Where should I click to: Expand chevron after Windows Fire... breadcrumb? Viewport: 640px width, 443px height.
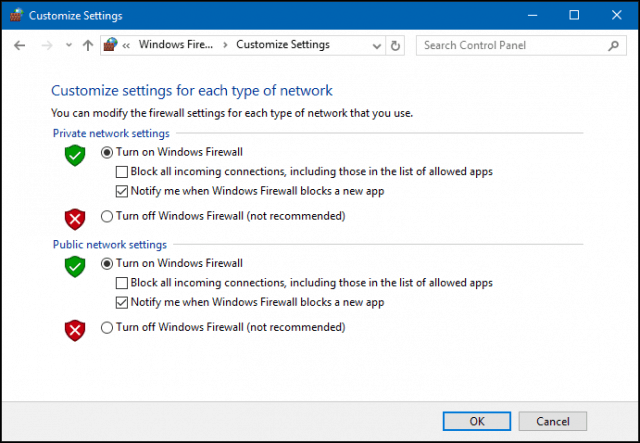[x=225, y=45]
